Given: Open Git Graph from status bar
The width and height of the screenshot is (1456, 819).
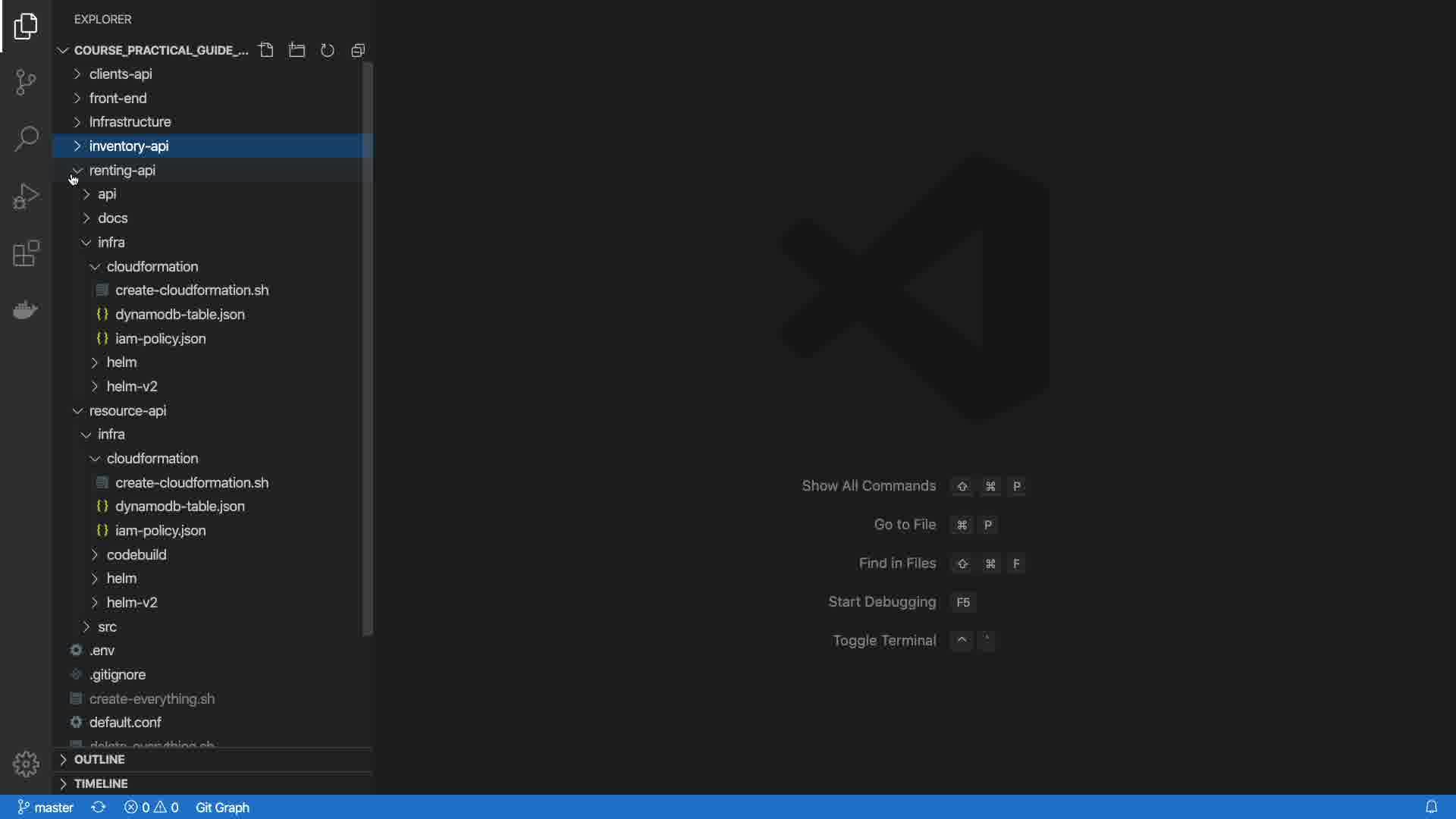Looking at the screenshot, I should coord(222,807).
